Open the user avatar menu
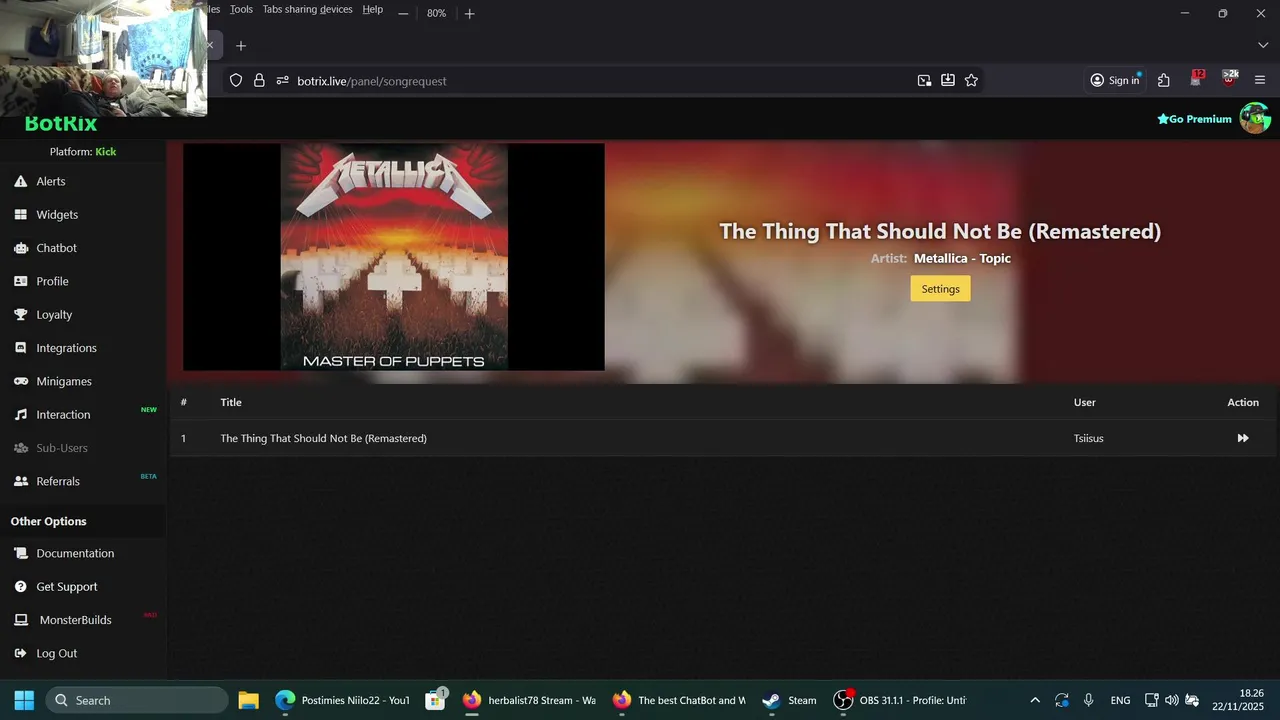The image size is (1280, 720). click(1254, 118)
